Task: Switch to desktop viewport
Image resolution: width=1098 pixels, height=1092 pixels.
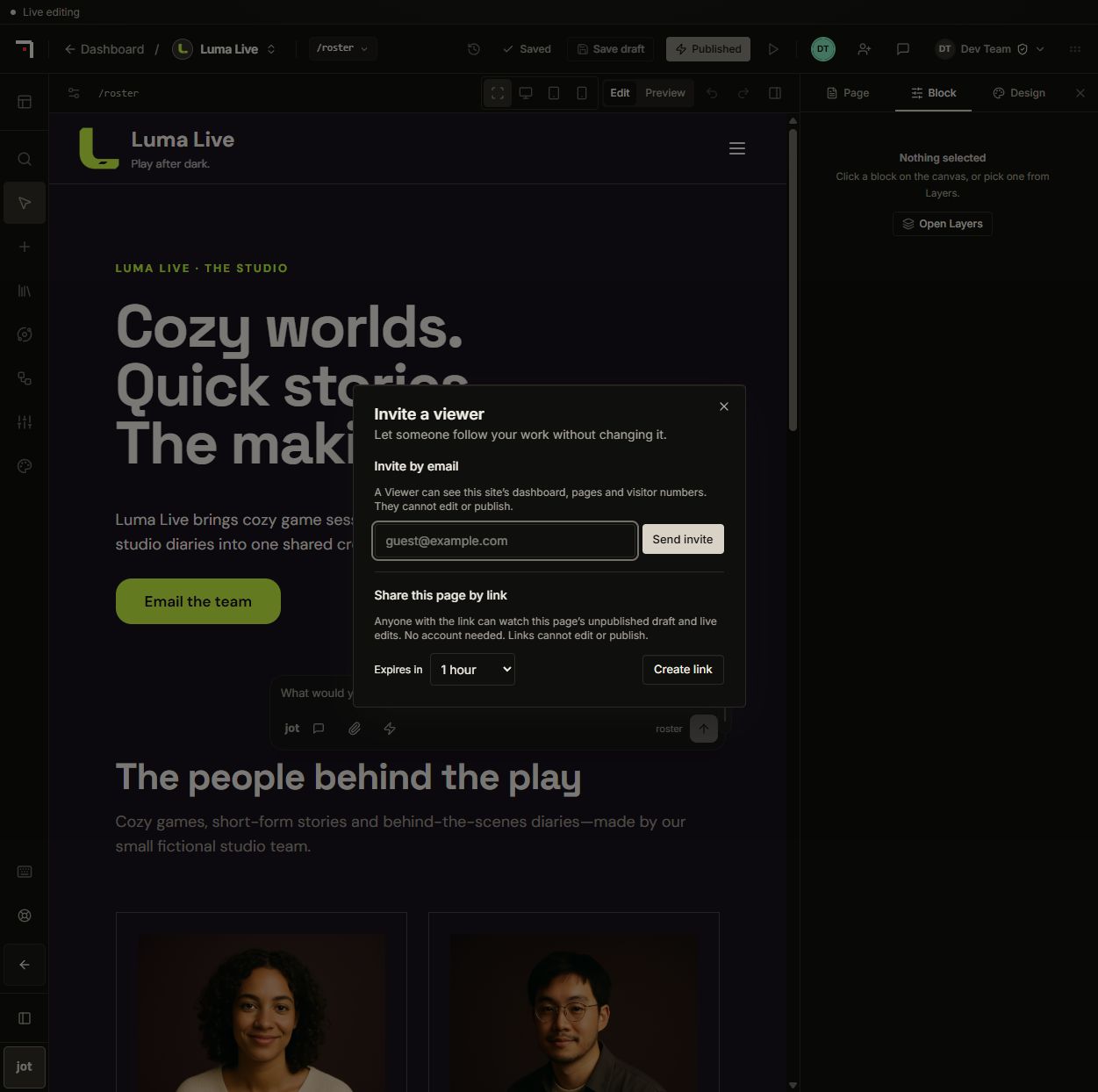Action: tap(526, 93)
